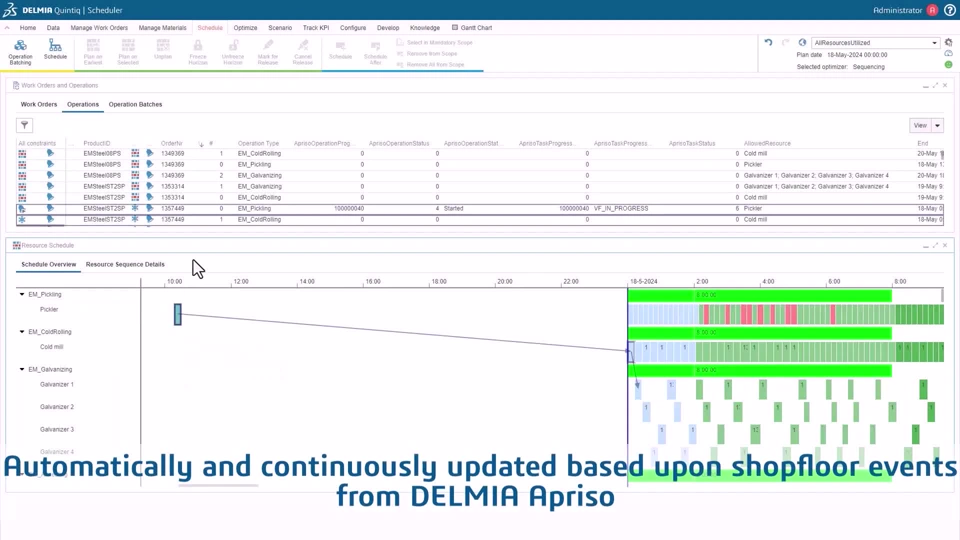This screenshot has width=960, height=540.
Task: Click the Started status cell
Action: pyautogui.click(x=454, y=209)
